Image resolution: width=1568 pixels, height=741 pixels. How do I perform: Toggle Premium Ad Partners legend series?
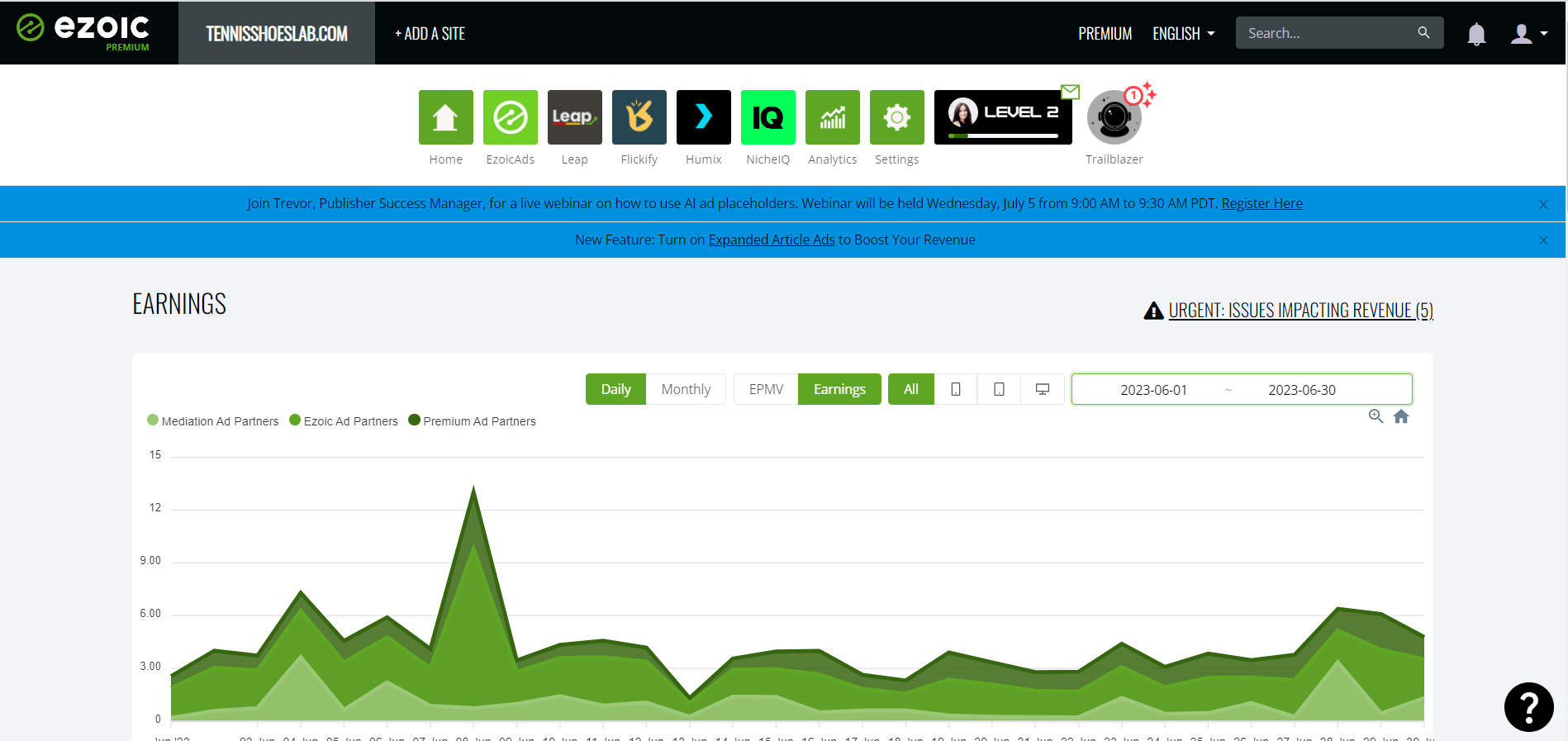coord(473,421)
